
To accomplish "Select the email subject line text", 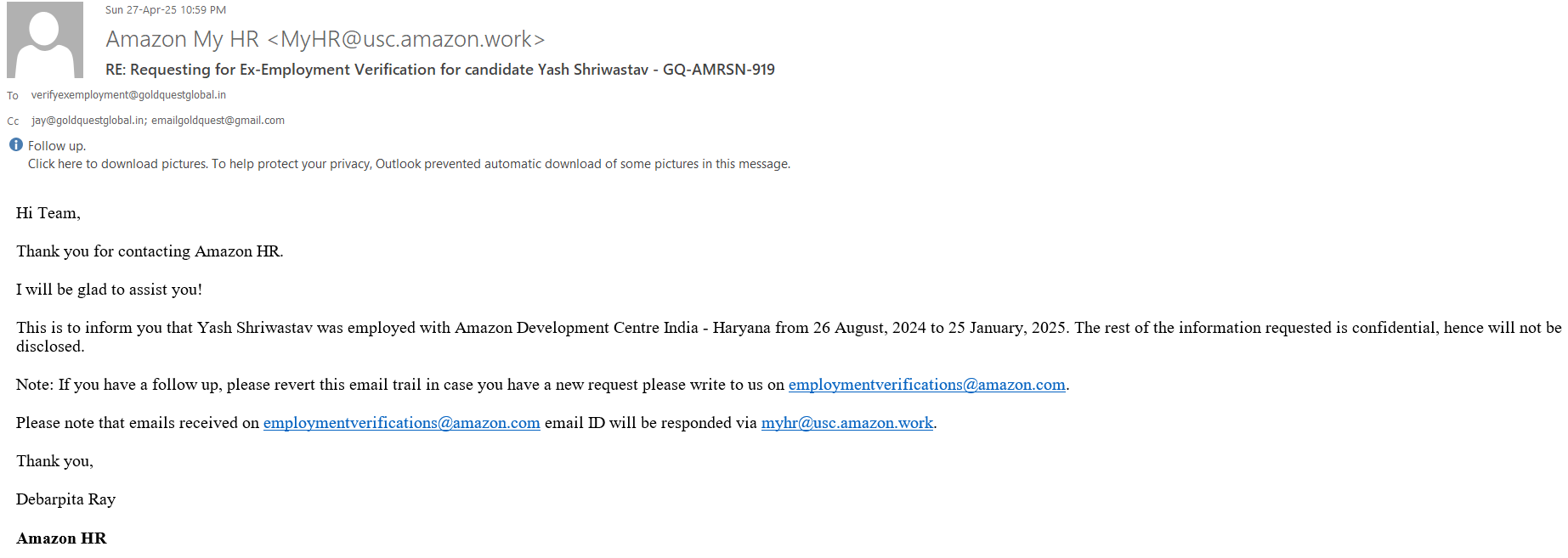I will pyautogui.click(x=440, y=70).
